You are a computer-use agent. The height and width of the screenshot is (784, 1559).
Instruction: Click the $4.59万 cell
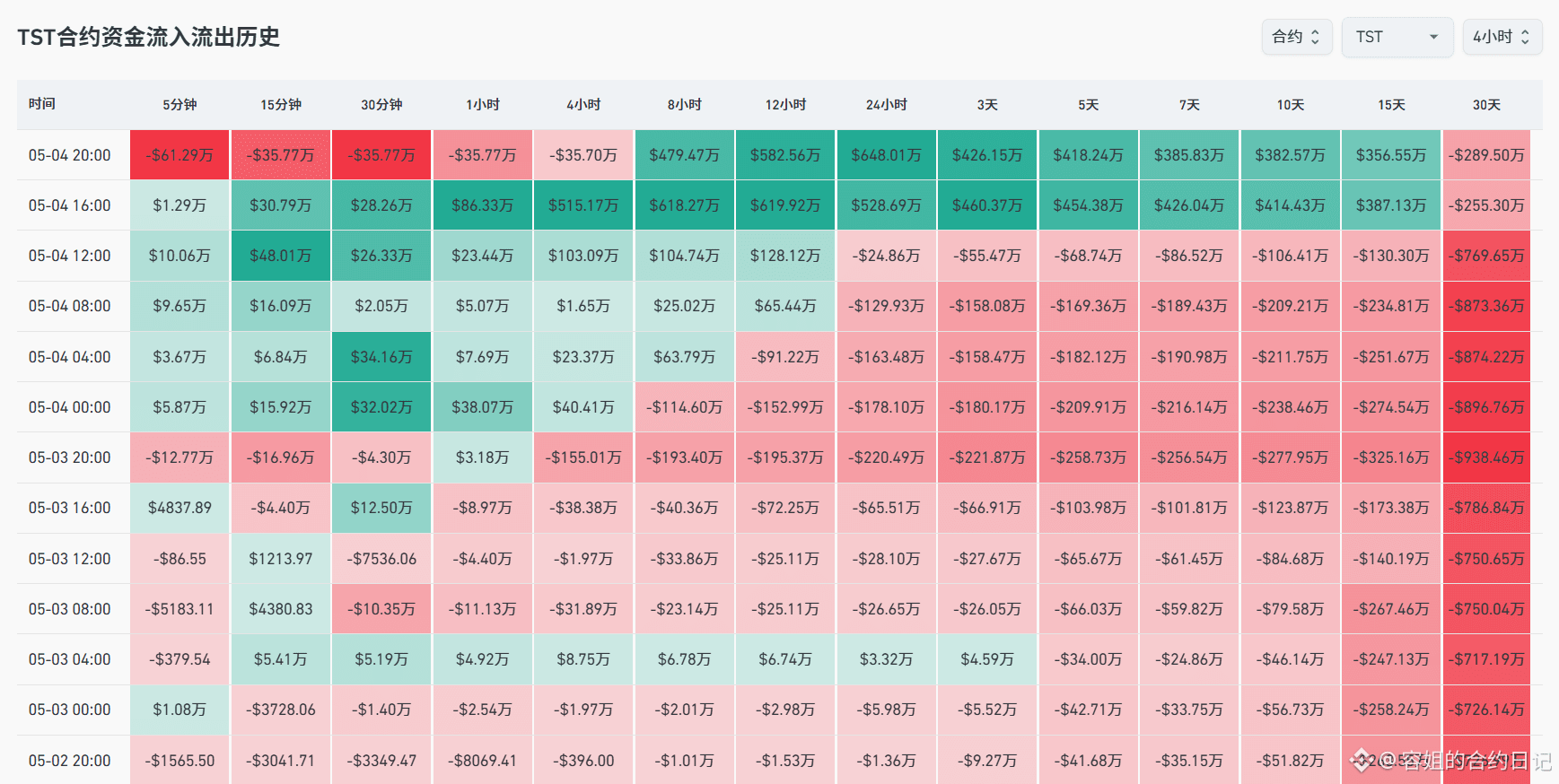pos(987,659)
